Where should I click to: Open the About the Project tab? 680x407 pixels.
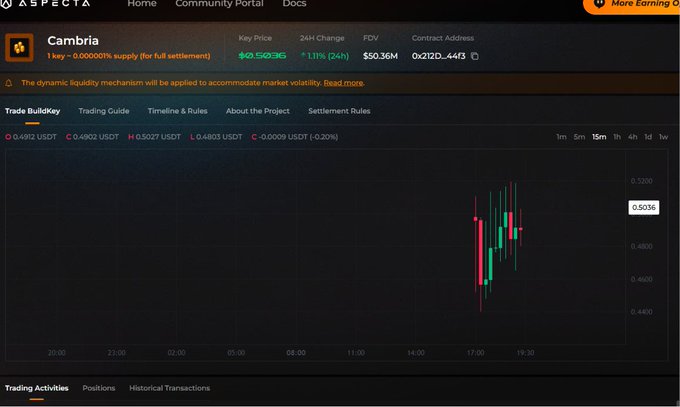tap(258, 111)
